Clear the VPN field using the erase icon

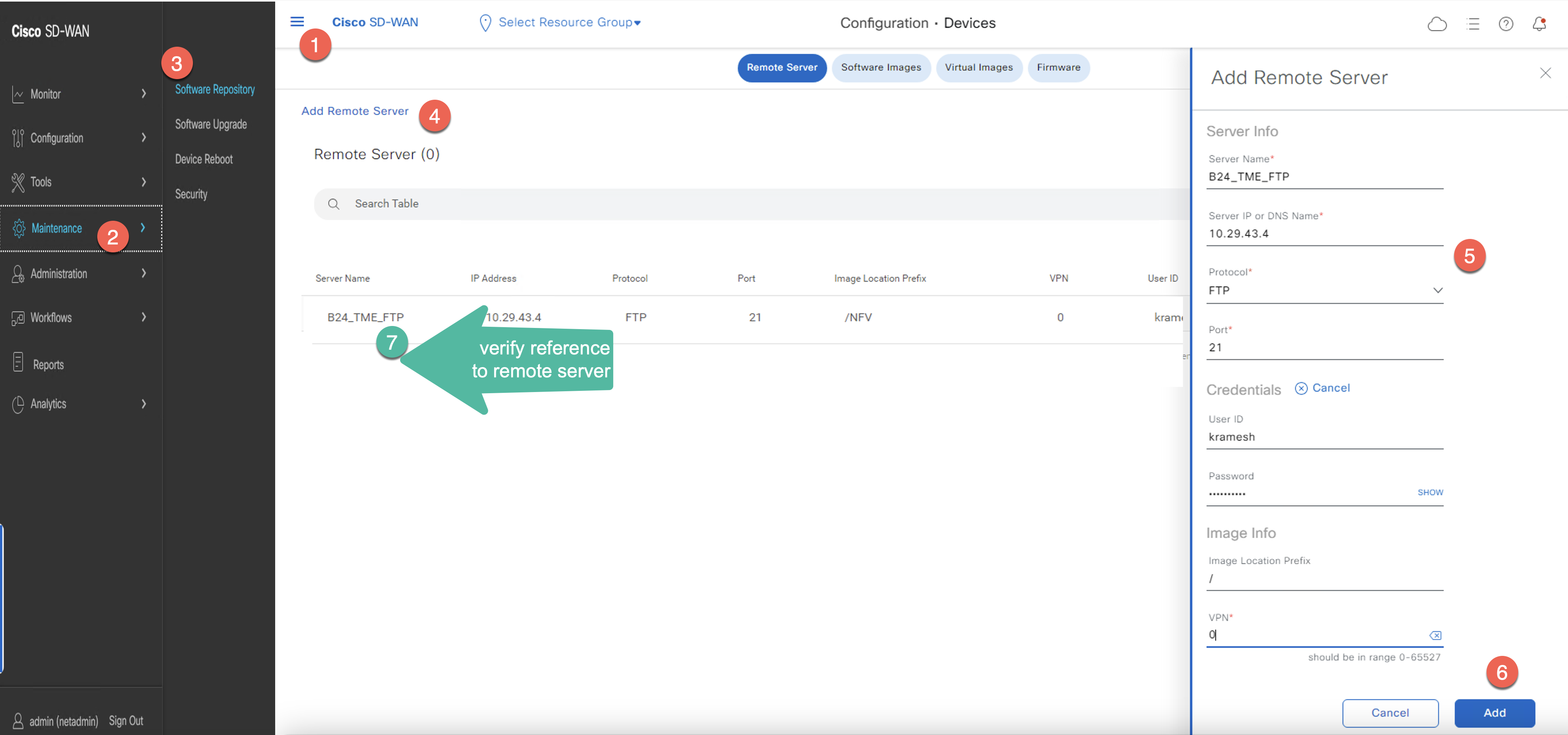[x=1435, y=635]
